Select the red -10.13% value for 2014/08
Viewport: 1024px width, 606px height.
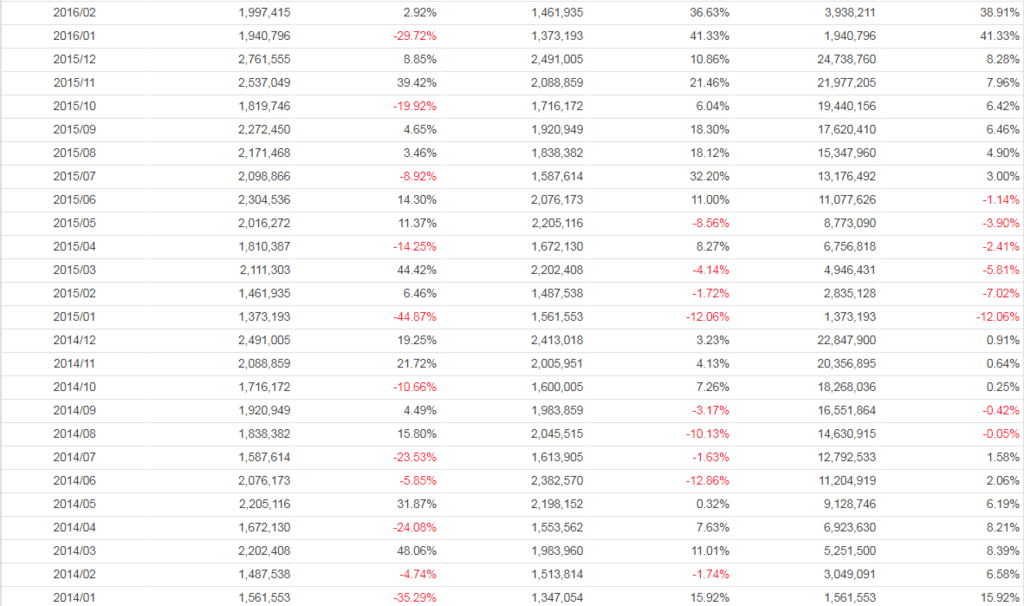click(706, 434)
